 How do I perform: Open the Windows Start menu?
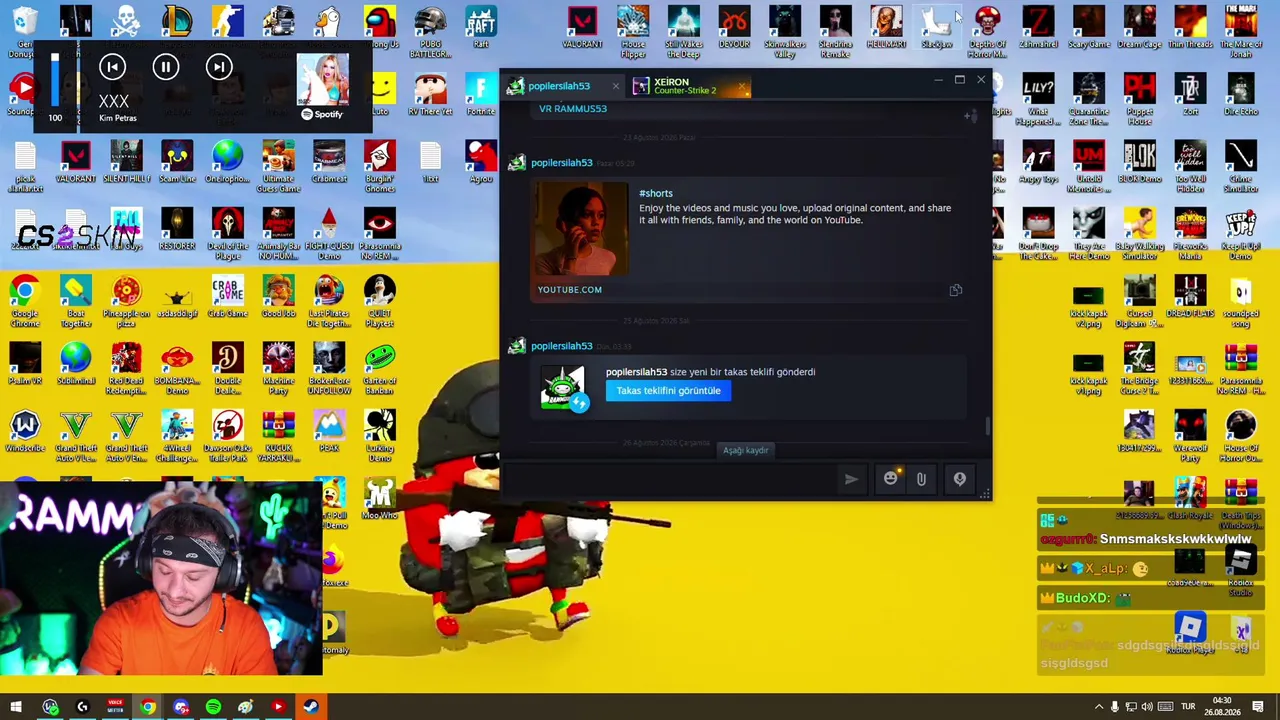[x=16, y=707]
